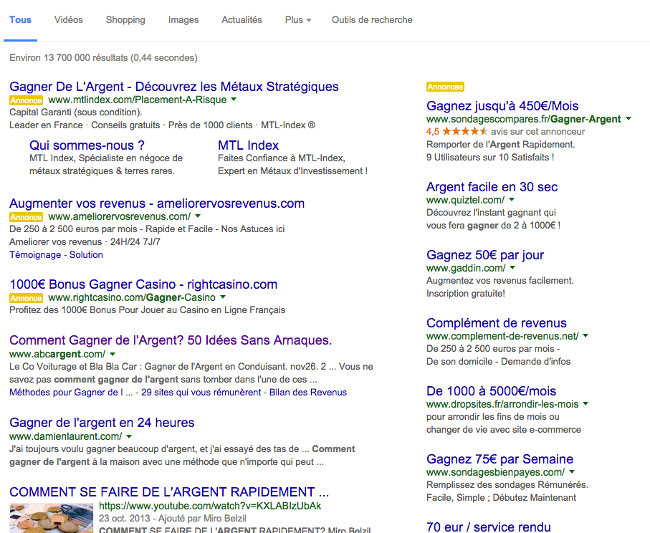Open 1000€ Bonus Gagner Casino ad
The image size is (650, 533).
[143, 284]
